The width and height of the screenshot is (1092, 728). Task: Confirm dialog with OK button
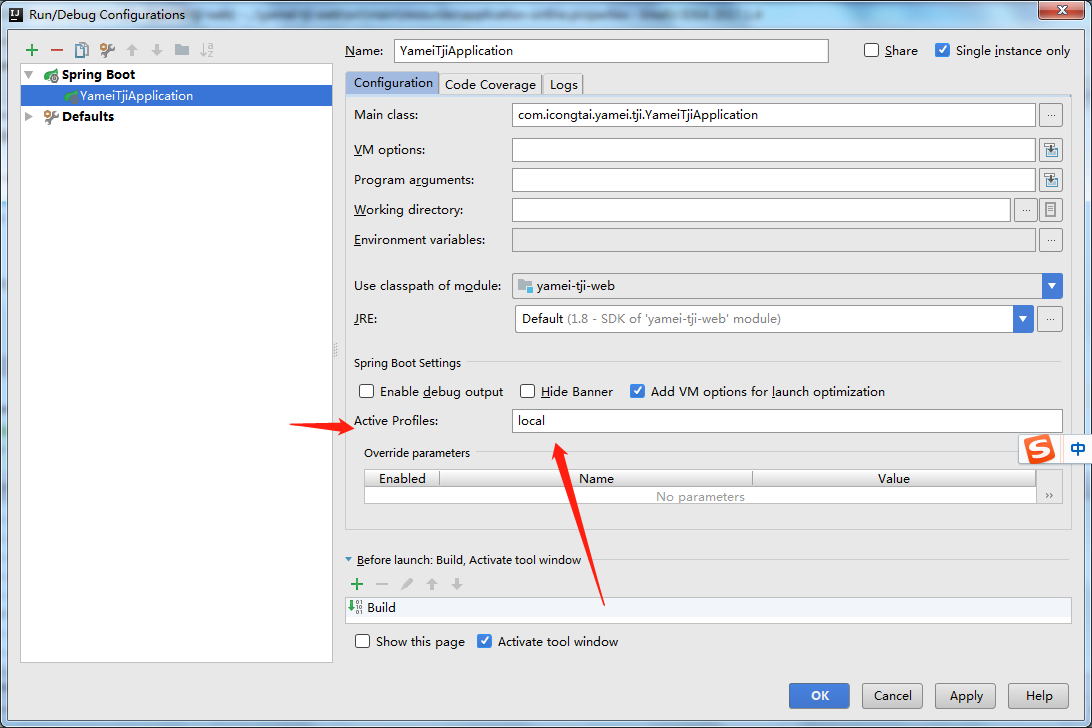[x=819, y=696]
